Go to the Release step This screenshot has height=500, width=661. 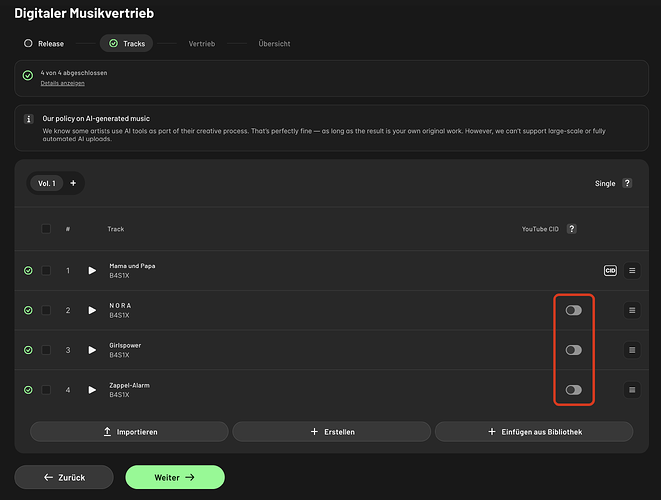[x=44, y=43]
